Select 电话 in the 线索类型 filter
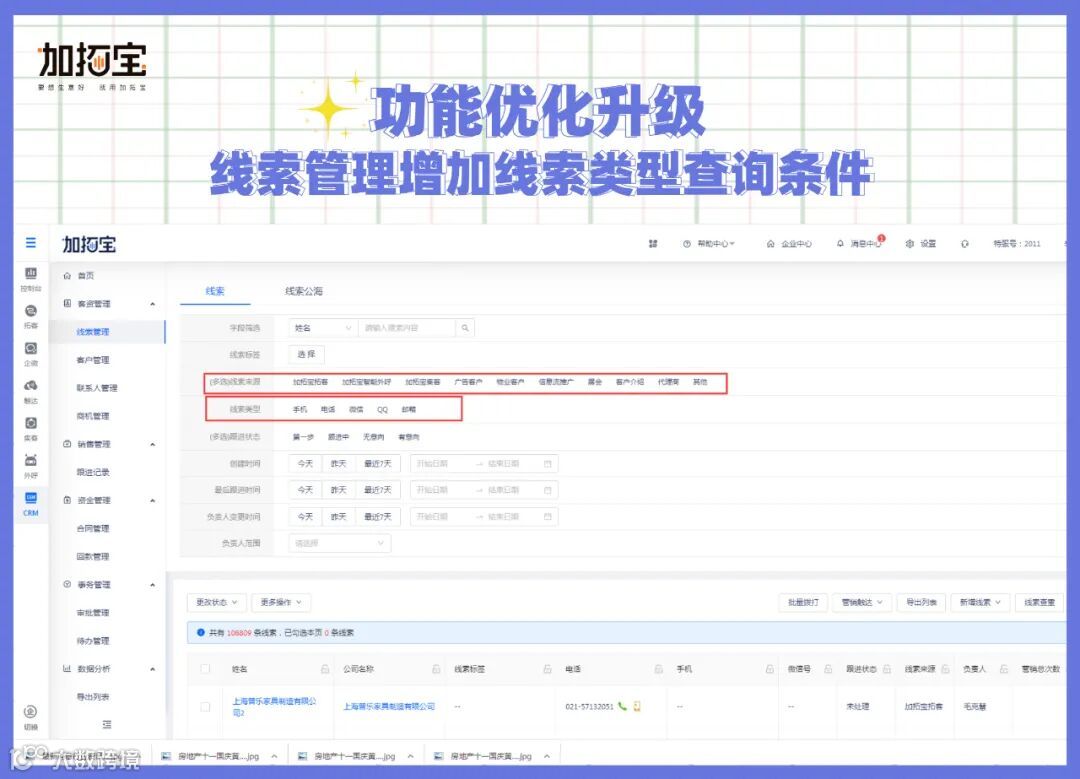1080x779 pixels. 328,409
